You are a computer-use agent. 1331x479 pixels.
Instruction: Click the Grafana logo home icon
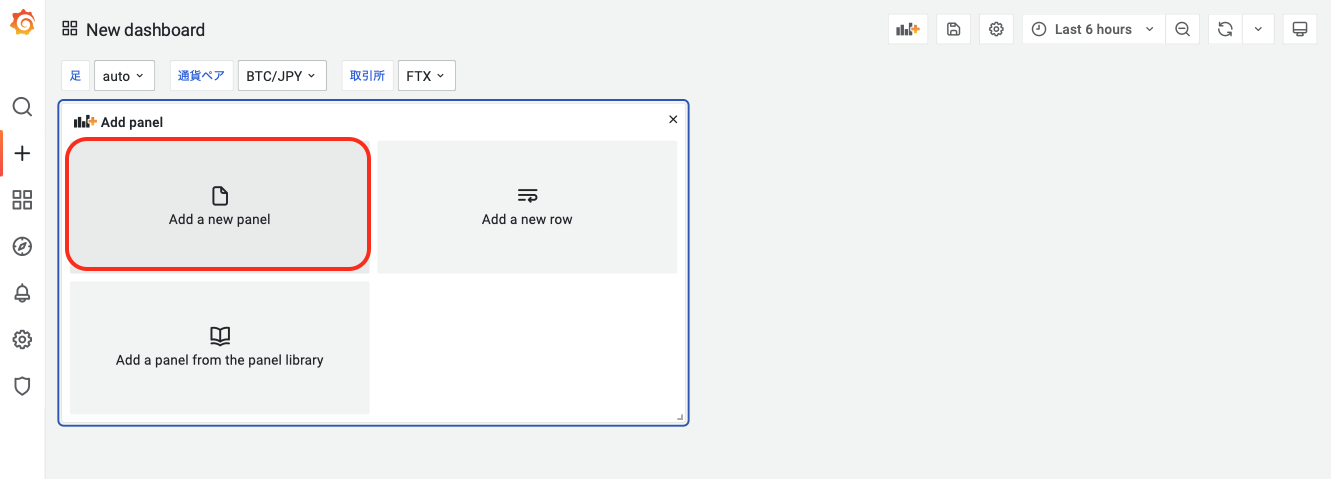coord(22,22)
